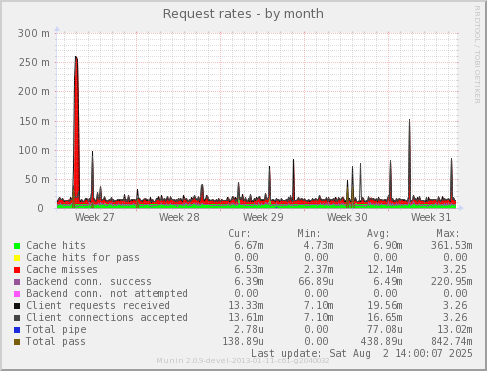
Task: Click the 'Max:' column header
Action: (448, 233)
